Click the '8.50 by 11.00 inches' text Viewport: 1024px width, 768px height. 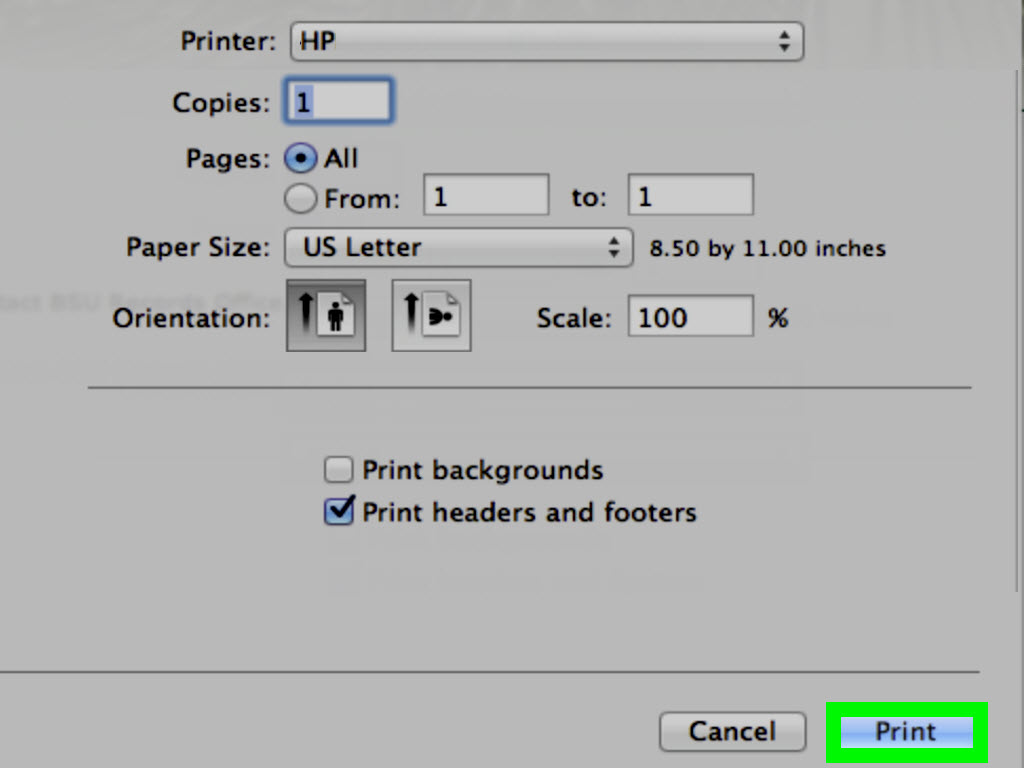(x=767, y=248)
